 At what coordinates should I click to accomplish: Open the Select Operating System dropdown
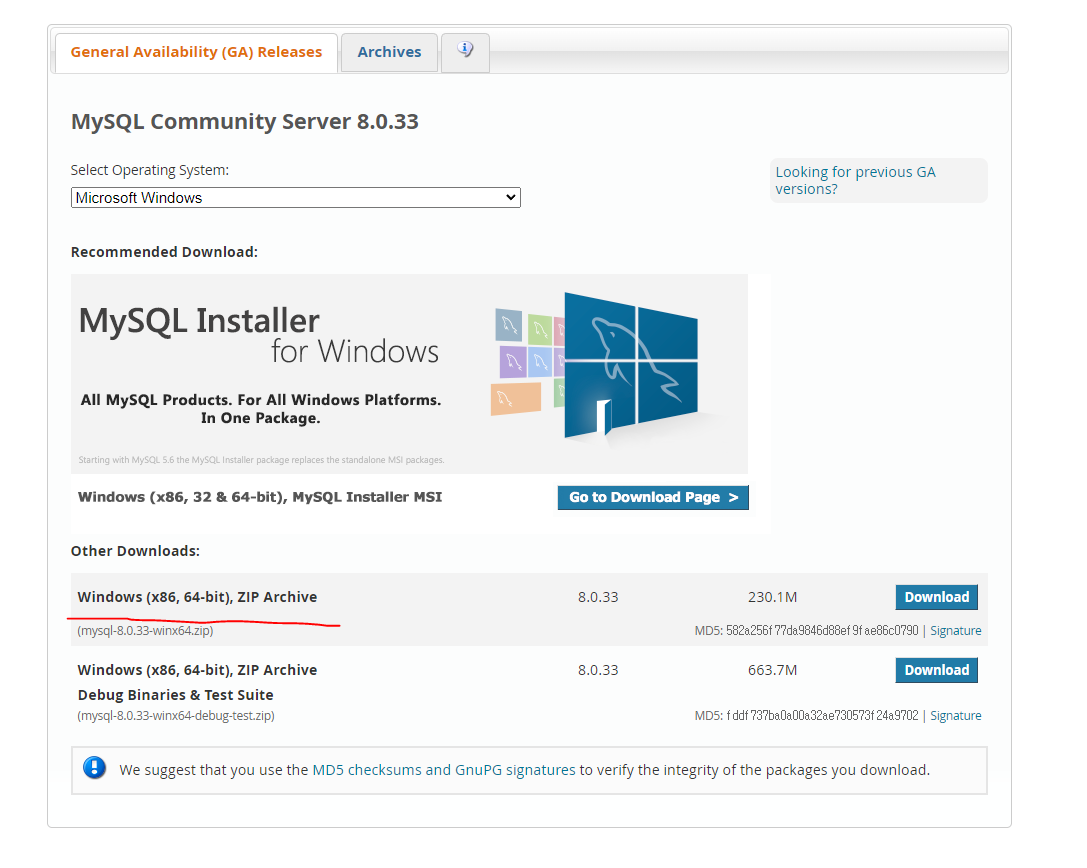(x=295, y=198)
